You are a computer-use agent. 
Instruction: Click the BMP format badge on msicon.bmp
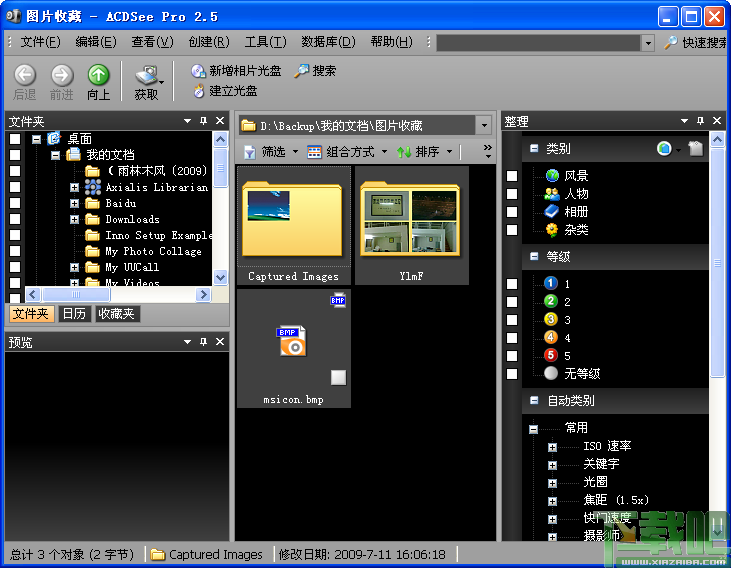click(338, 300)
